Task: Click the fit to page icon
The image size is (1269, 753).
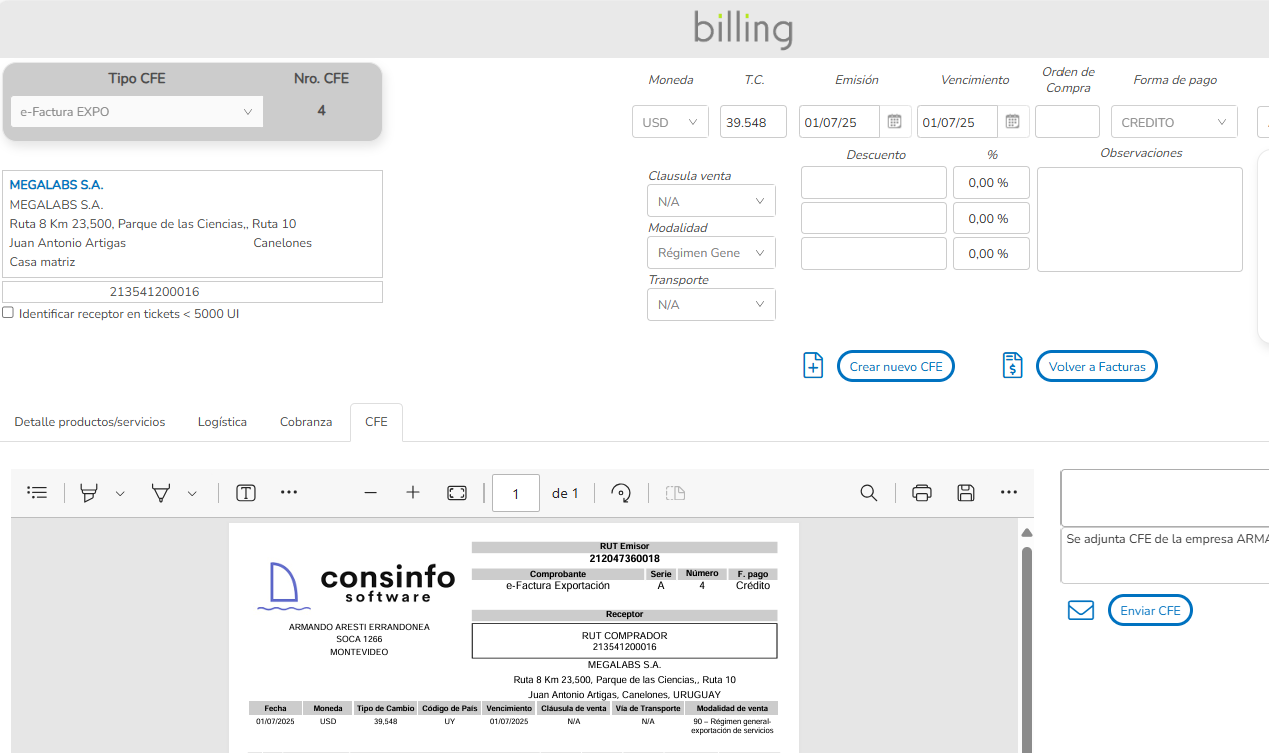Action: click(x=457, y=492)
